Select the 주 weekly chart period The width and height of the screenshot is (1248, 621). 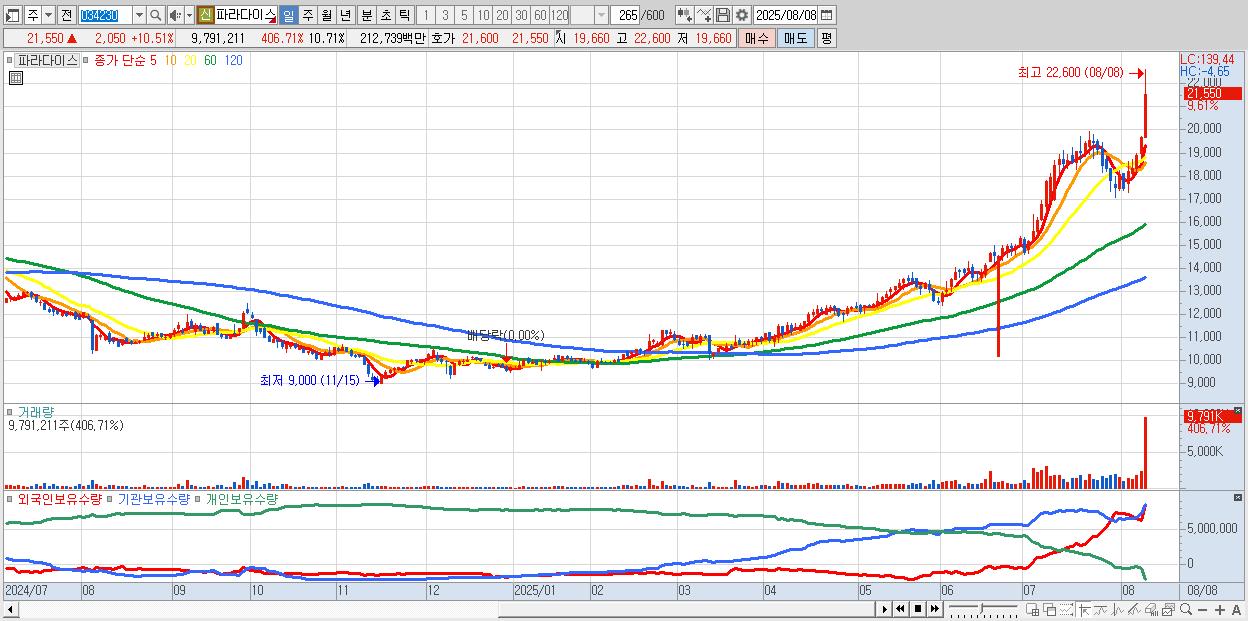[307, 15]
